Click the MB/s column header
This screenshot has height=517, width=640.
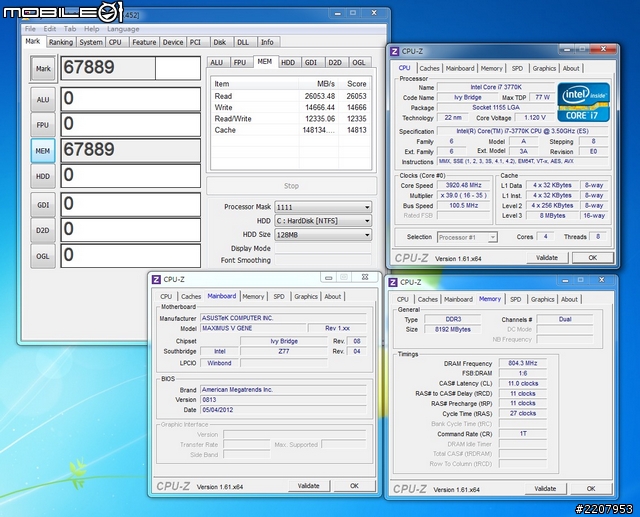click(x=319, y=84)
